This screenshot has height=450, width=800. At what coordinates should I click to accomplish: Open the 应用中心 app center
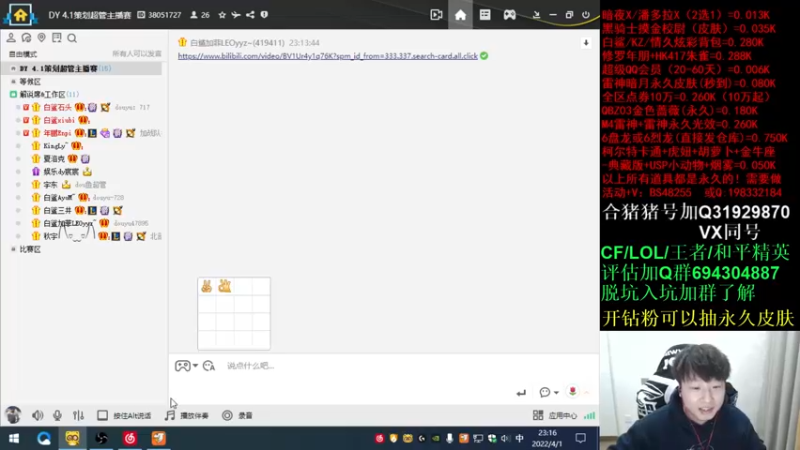(555, 415)
